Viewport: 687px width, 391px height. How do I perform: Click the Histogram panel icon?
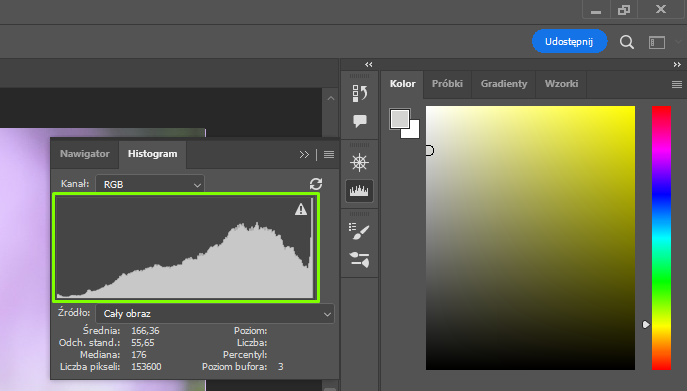click(x=359, y=191)
